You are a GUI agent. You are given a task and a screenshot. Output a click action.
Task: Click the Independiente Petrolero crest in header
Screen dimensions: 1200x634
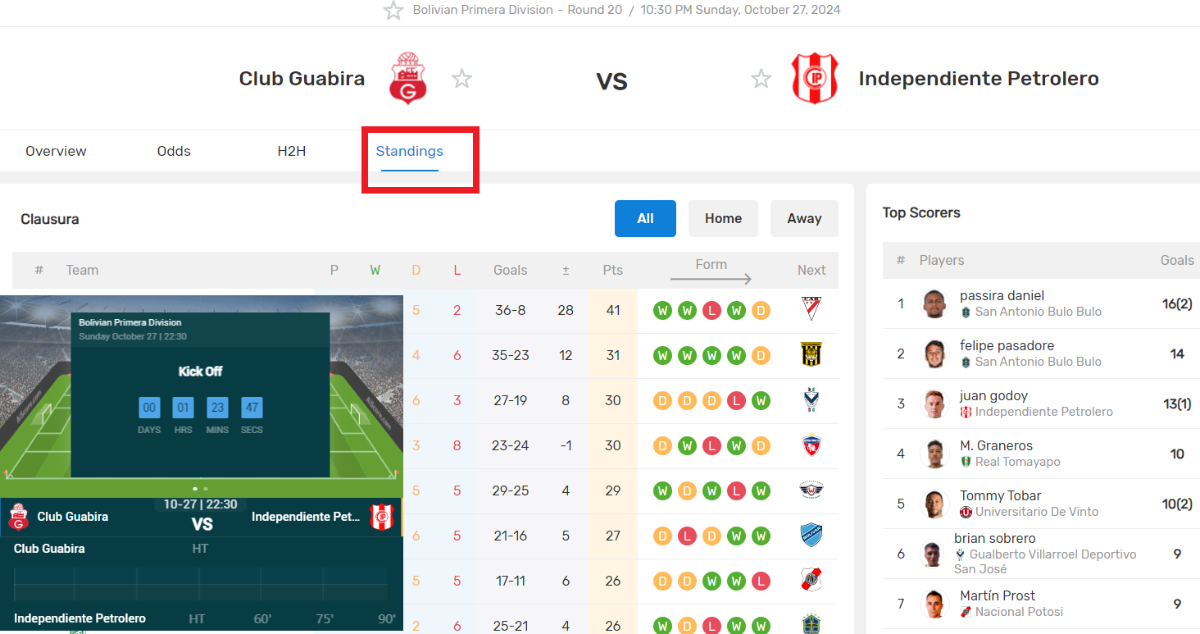[x=814, y=78]
